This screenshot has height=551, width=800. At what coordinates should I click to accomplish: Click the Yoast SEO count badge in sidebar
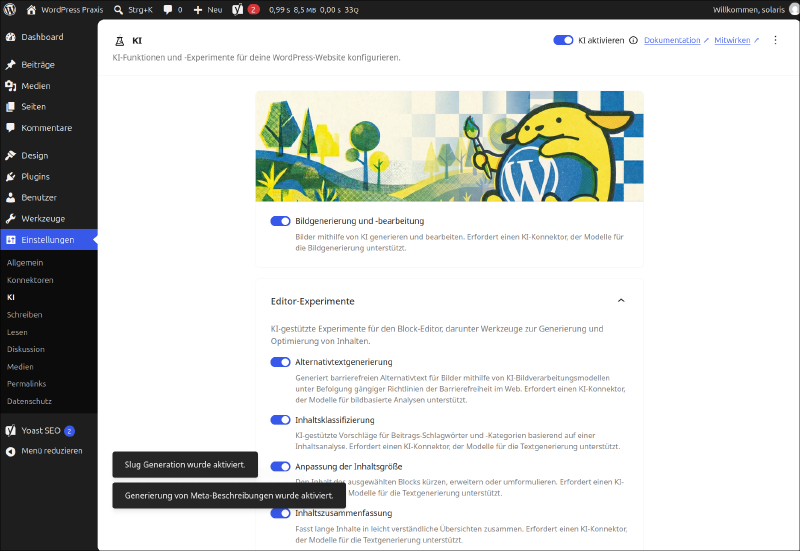(x=70, y=431)
